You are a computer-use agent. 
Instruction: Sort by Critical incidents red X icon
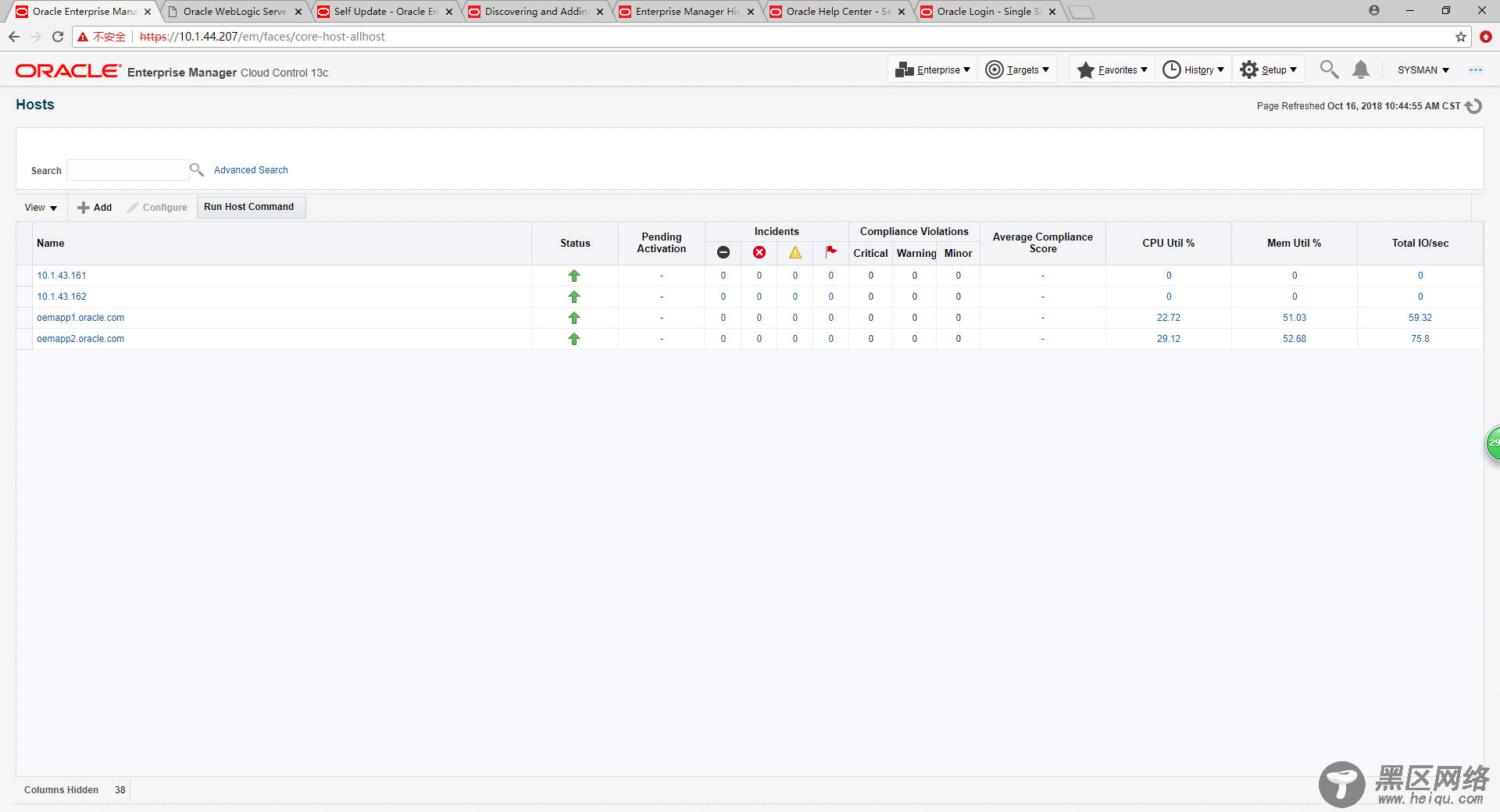tap(759, 252)
